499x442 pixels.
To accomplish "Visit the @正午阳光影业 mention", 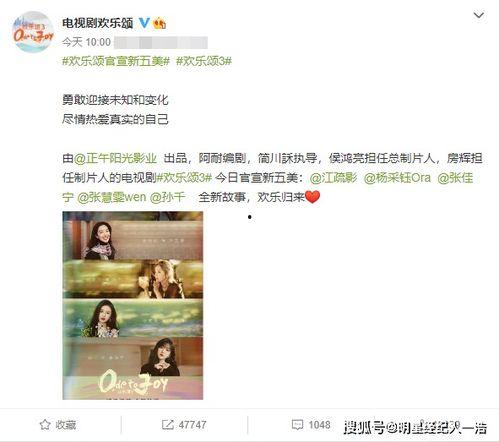I will (x=115, y=158).
